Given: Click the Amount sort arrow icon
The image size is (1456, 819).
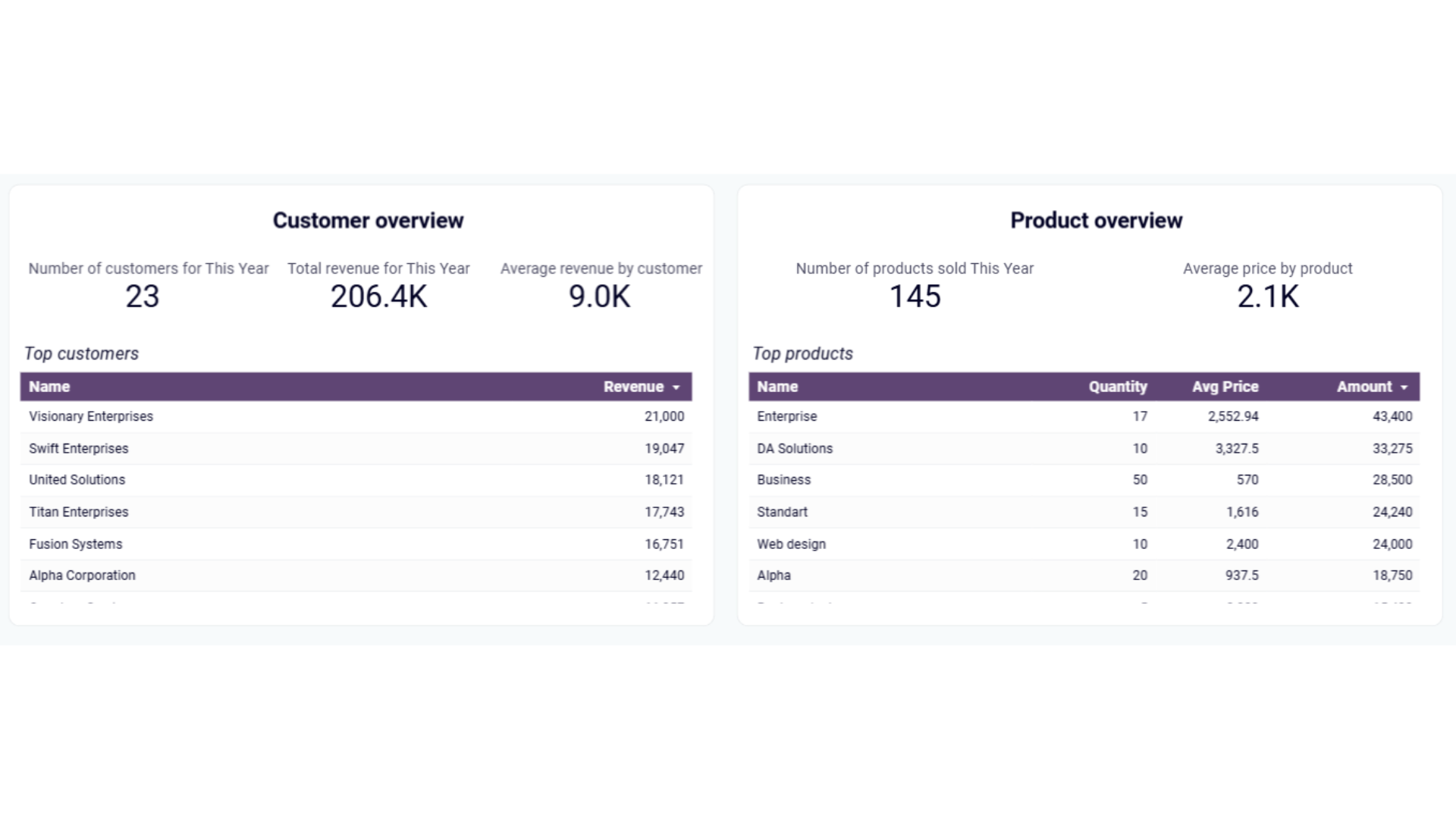Looking at the screenshot, I should 1404,388.
